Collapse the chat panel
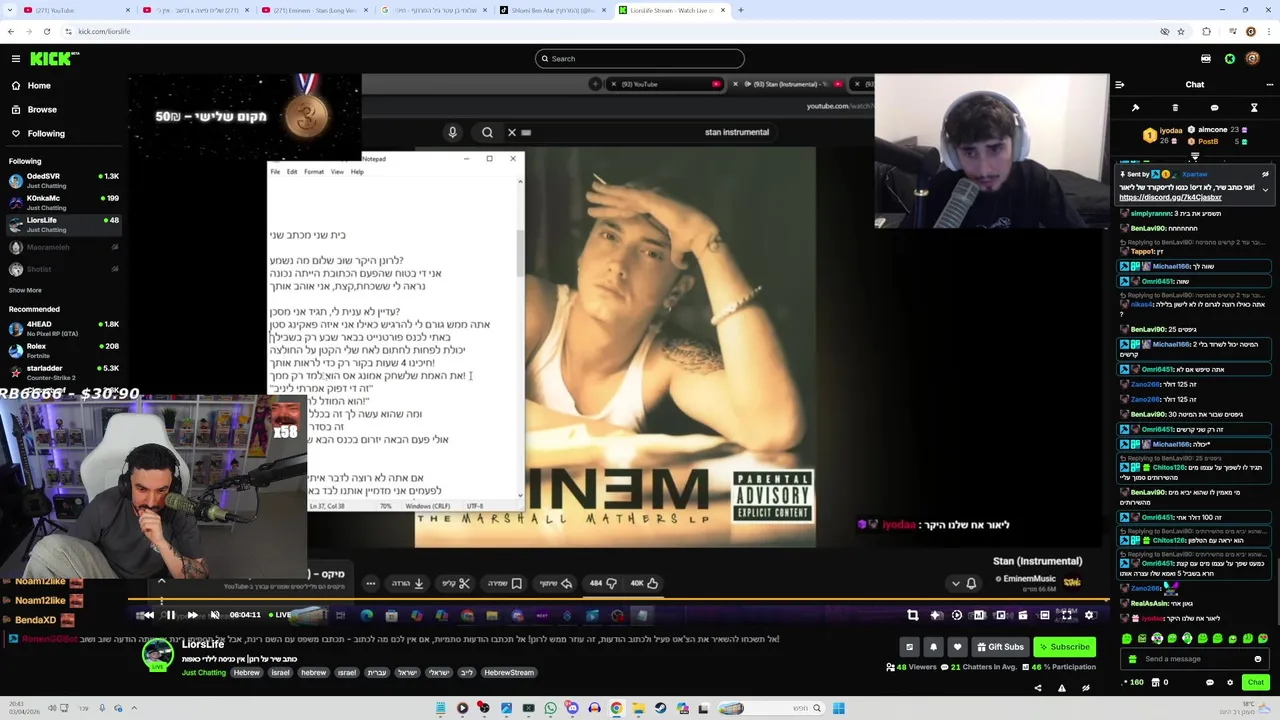The height and width of the screenshot is (720, 1280). coord(1120,85)
